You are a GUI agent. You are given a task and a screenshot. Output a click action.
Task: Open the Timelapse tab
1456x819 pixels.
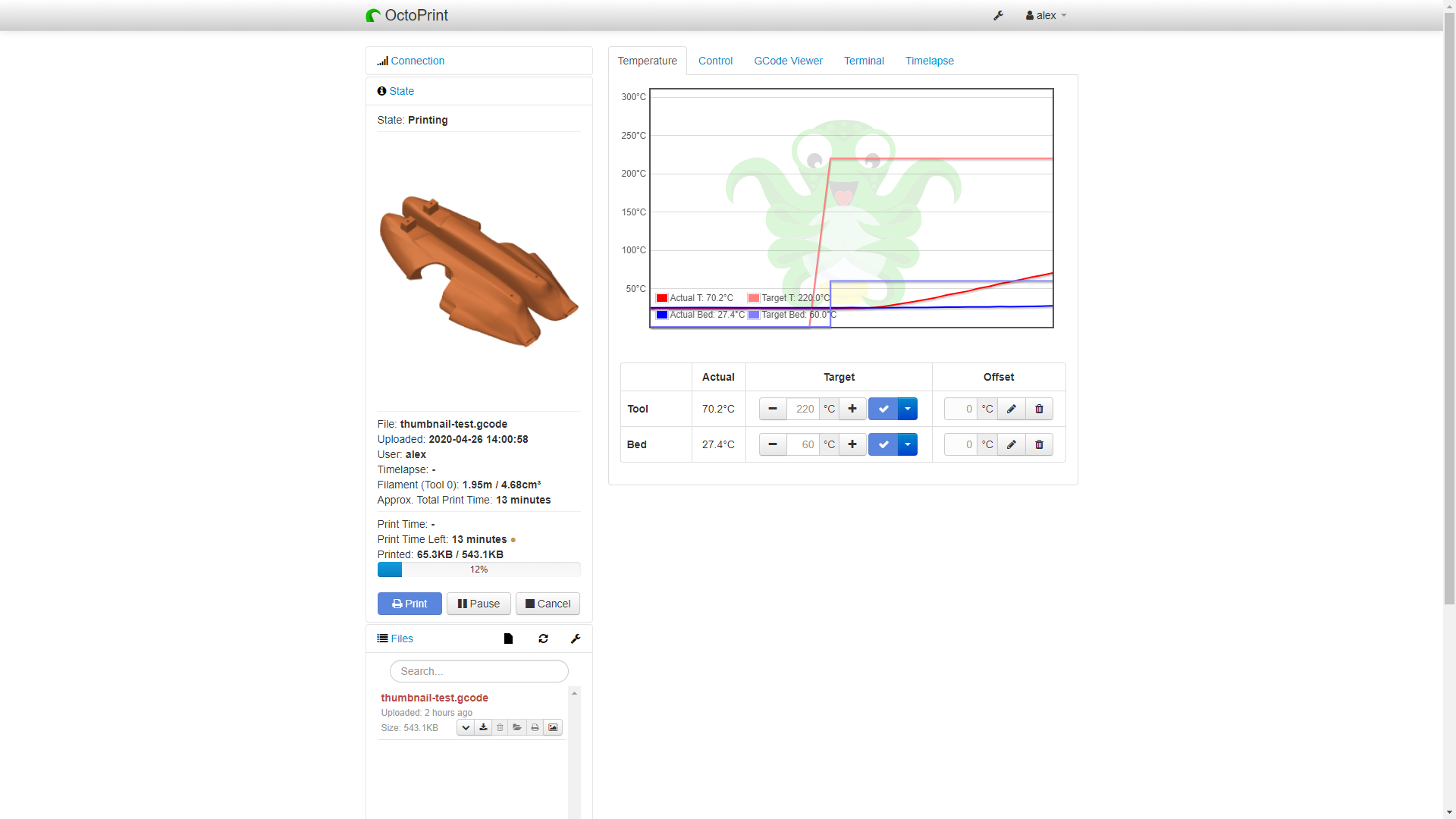(929, 61)
